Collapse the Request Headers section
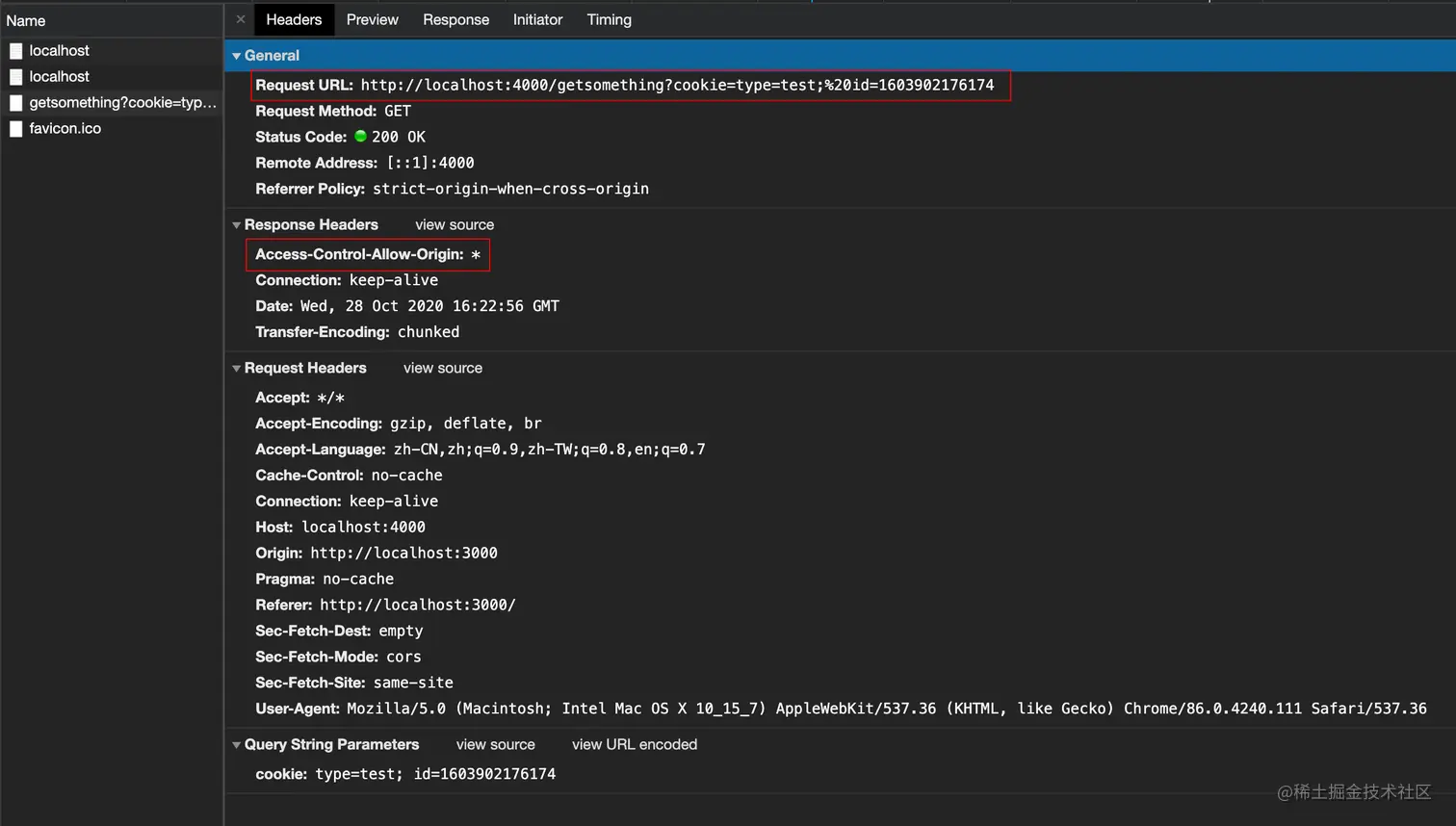1456x826 pixels. (237, 369)
